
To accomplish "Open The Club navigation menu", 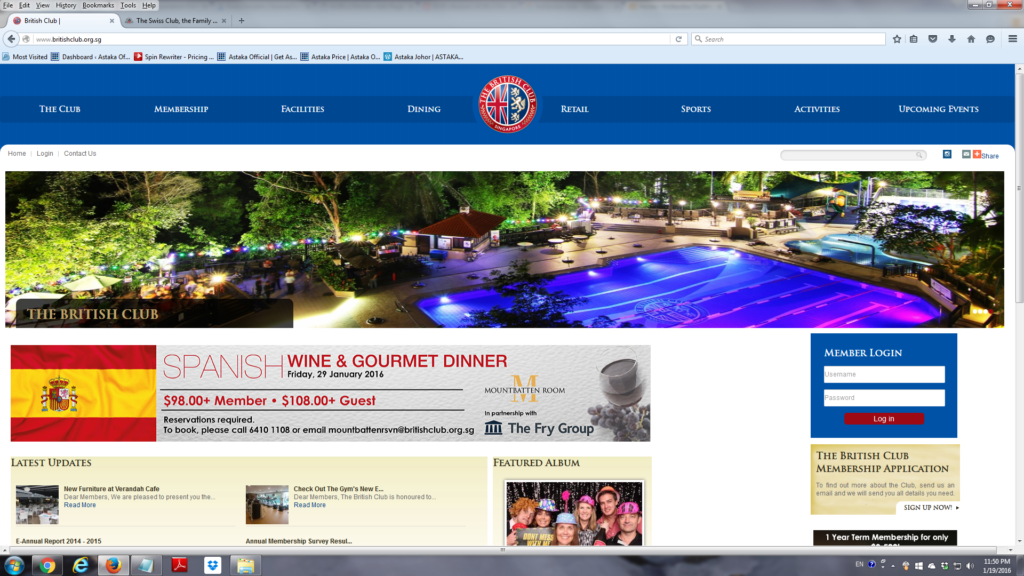I will (x=59, y=109).
